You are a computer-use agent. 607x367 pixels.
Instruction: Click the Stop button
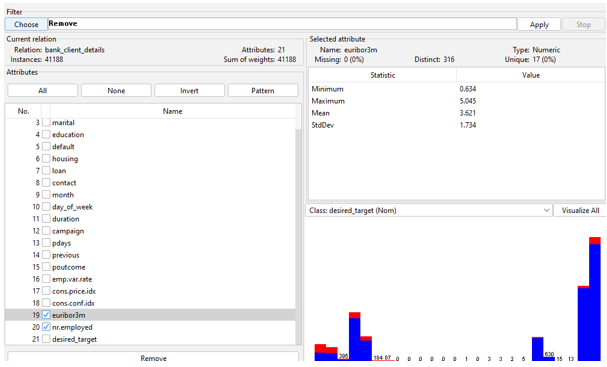click(583, 24)
